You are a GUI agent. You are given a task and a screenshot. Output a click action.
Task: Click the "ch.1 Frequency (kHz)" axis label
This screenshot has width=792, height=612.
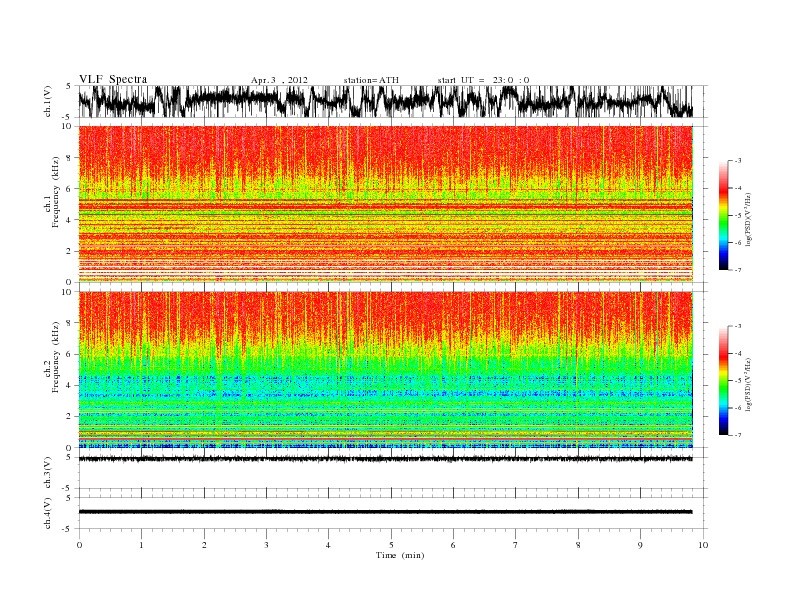click(52, 192)
